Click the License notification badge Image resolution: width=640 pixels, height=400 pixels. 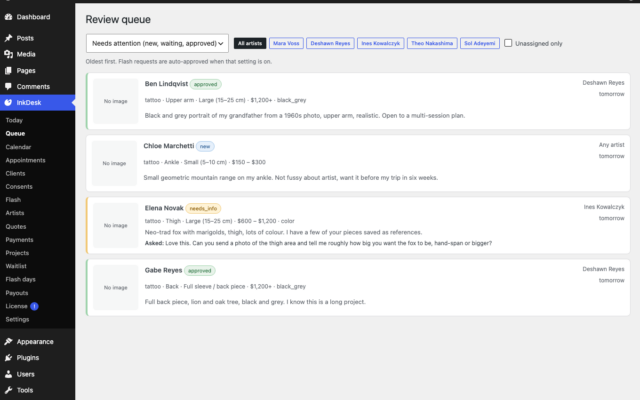34,306
